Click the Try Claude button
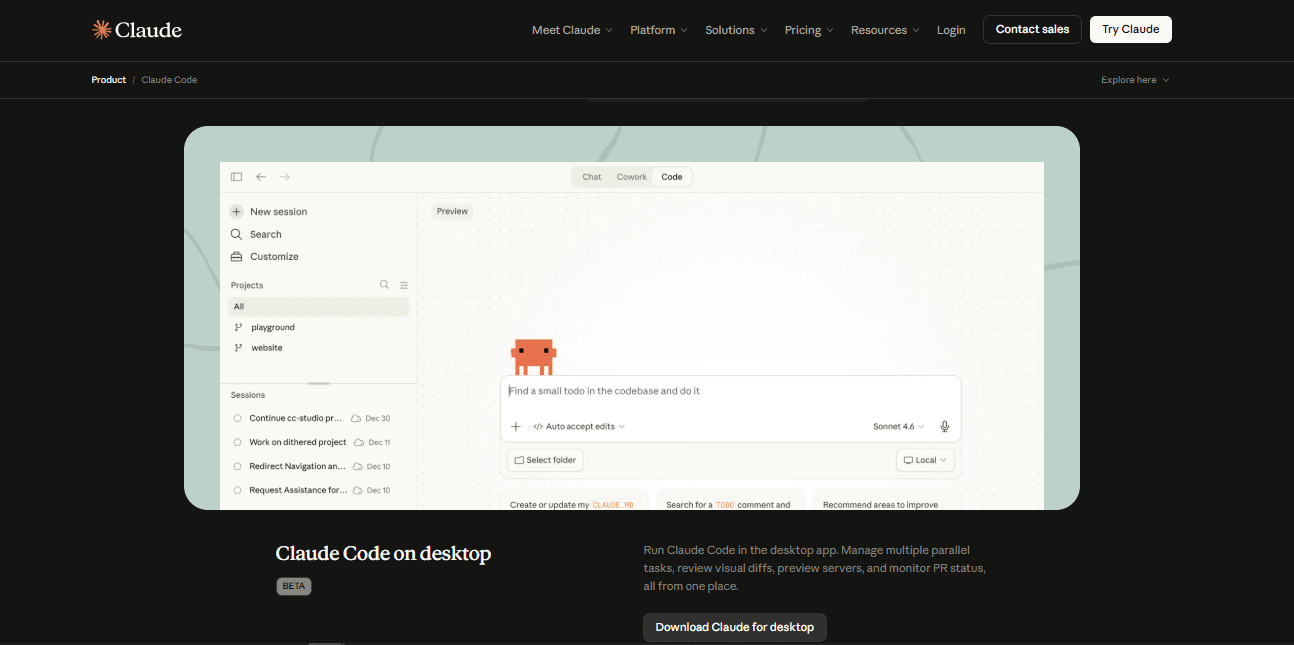 1131,29
